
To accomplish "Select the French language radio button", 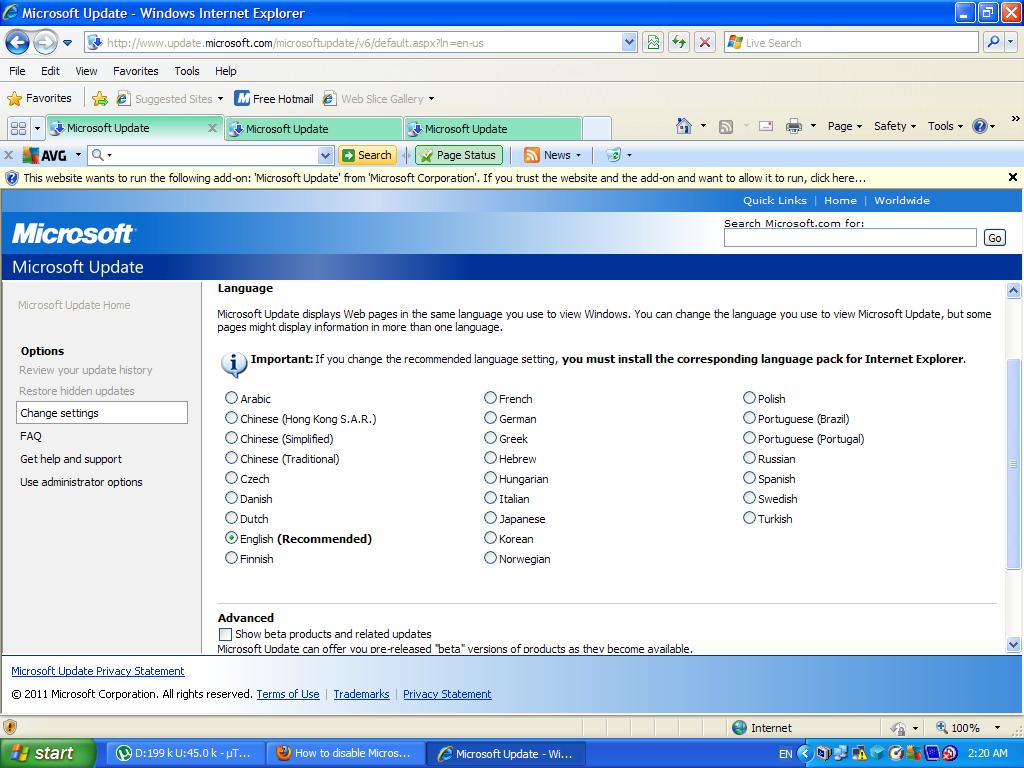I will 490,398.
